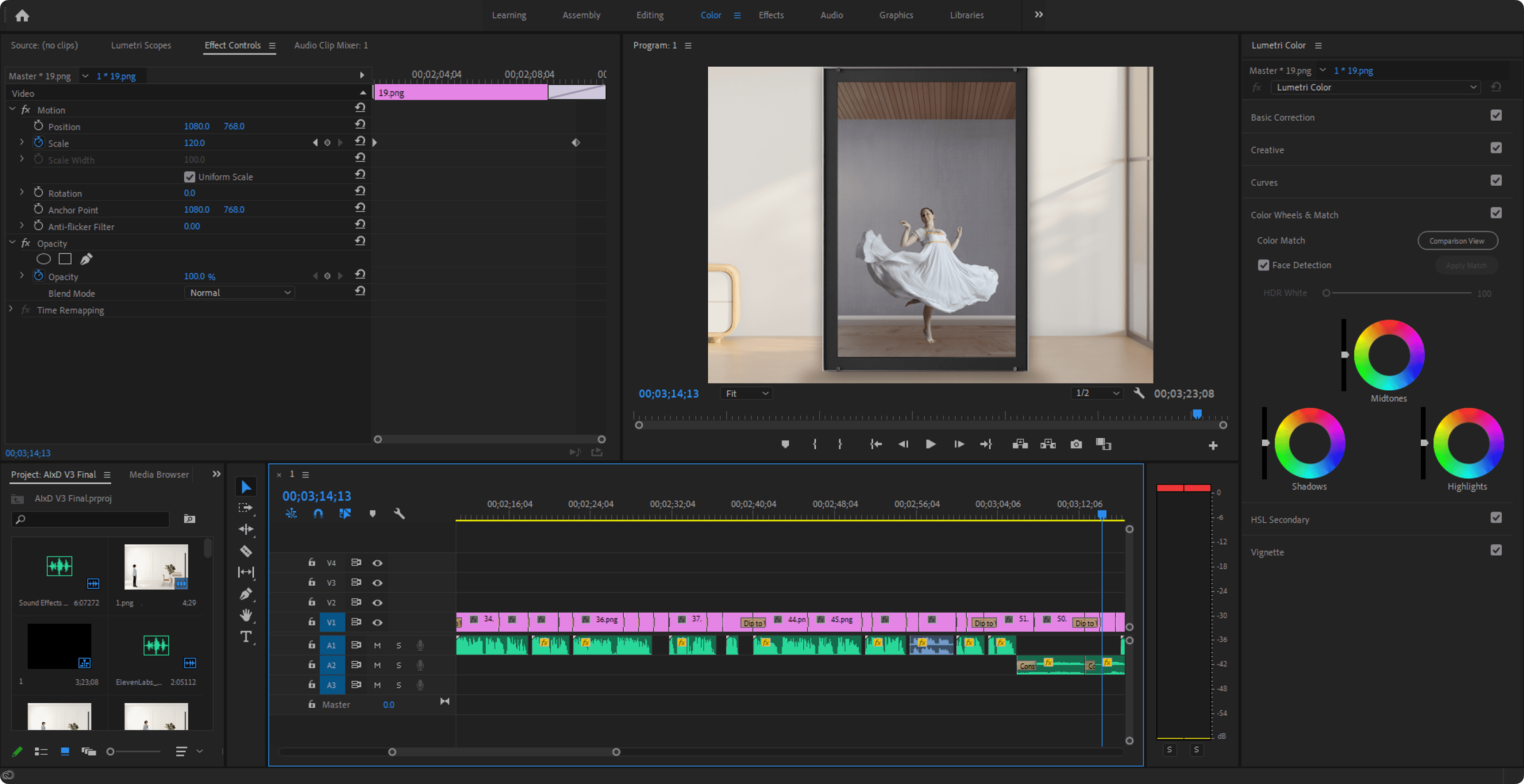Open the Audio workspace
Image resolution: width=1524 pixels, height=784 pixels.
pyautogui.click(x=831, y=15)
